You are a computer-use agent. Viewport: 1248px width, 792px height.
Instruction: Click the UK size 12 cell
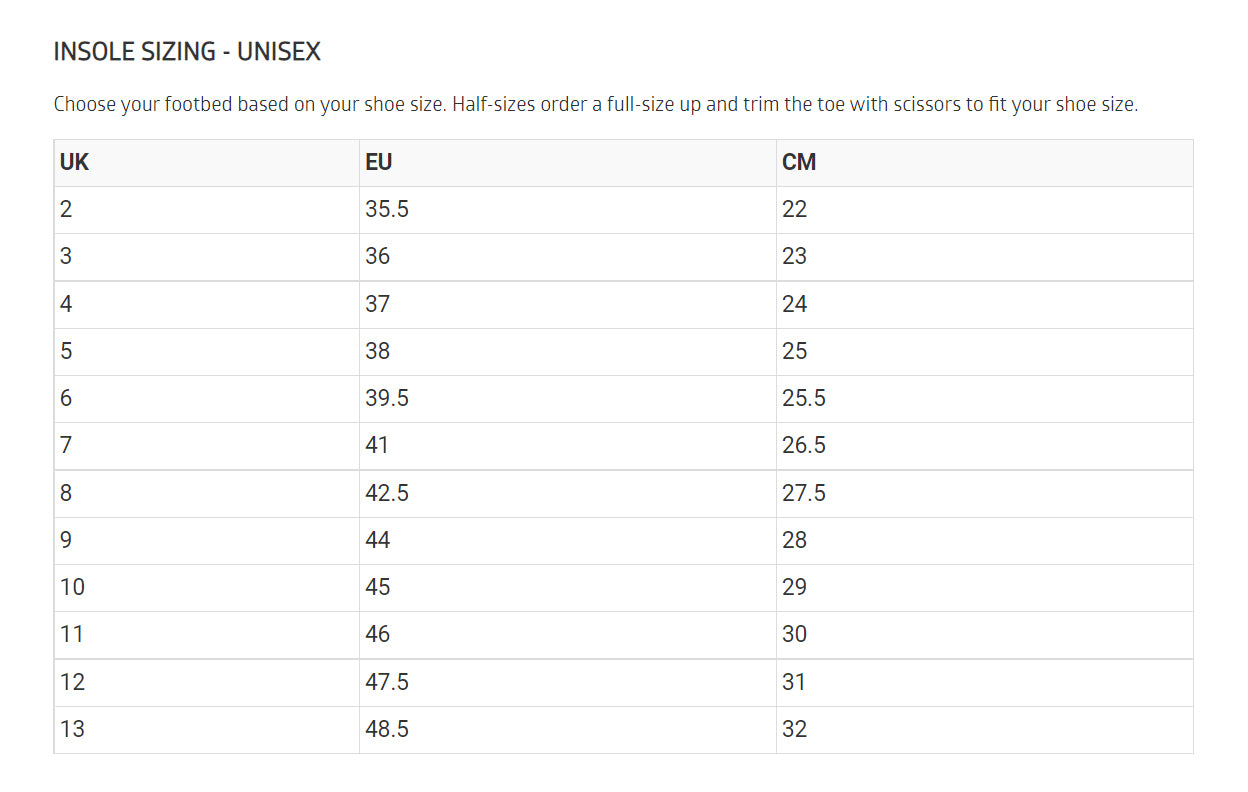tap(73, 682)
